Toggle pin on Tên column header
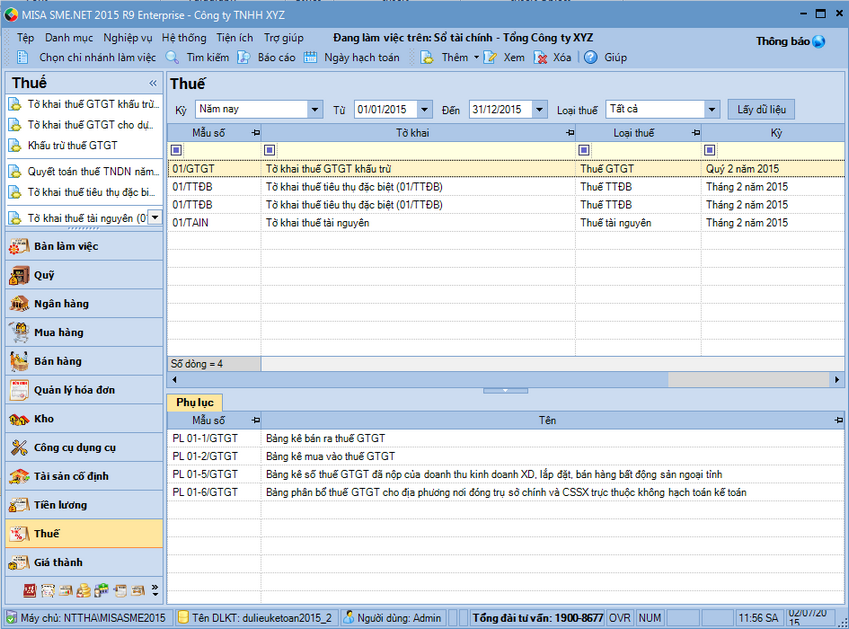This screenshot has height=629, width=849. (x=839, y=420)
